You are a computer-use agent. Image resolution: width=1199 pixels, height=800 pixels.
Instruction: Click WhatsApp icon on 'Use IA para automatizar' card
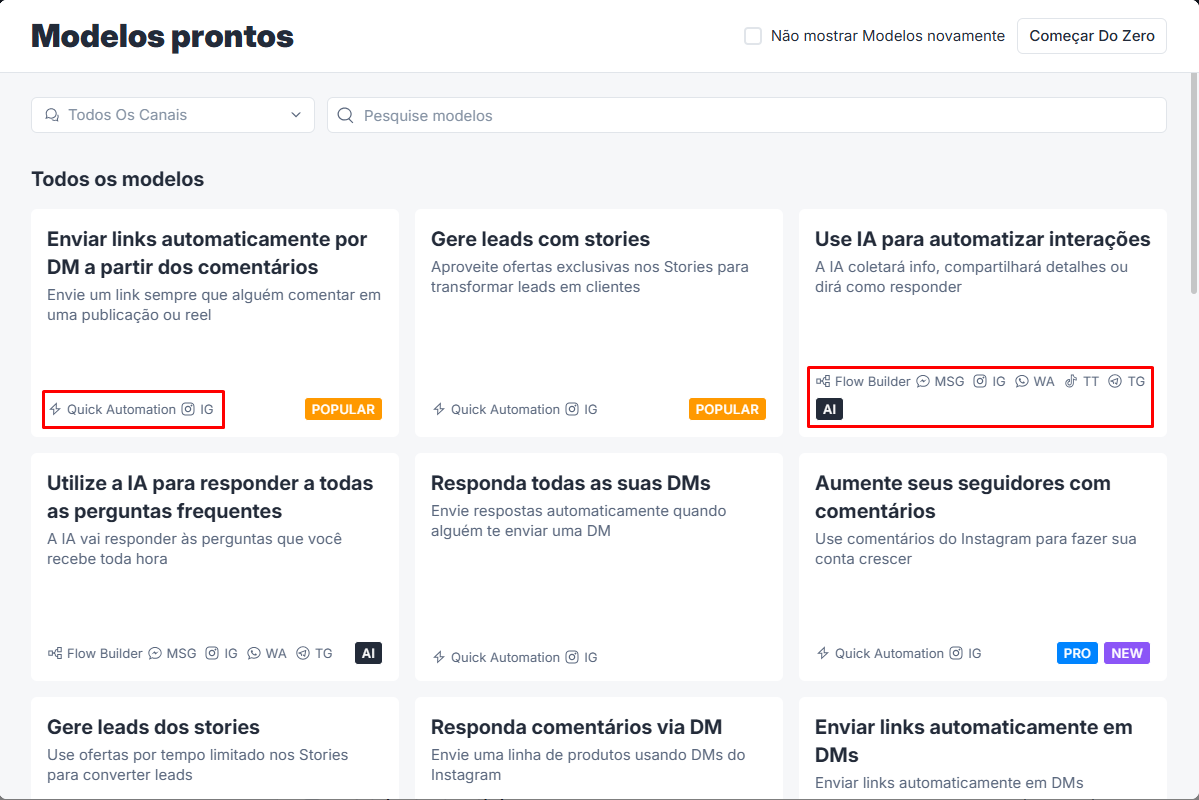tap(1022, 381)
